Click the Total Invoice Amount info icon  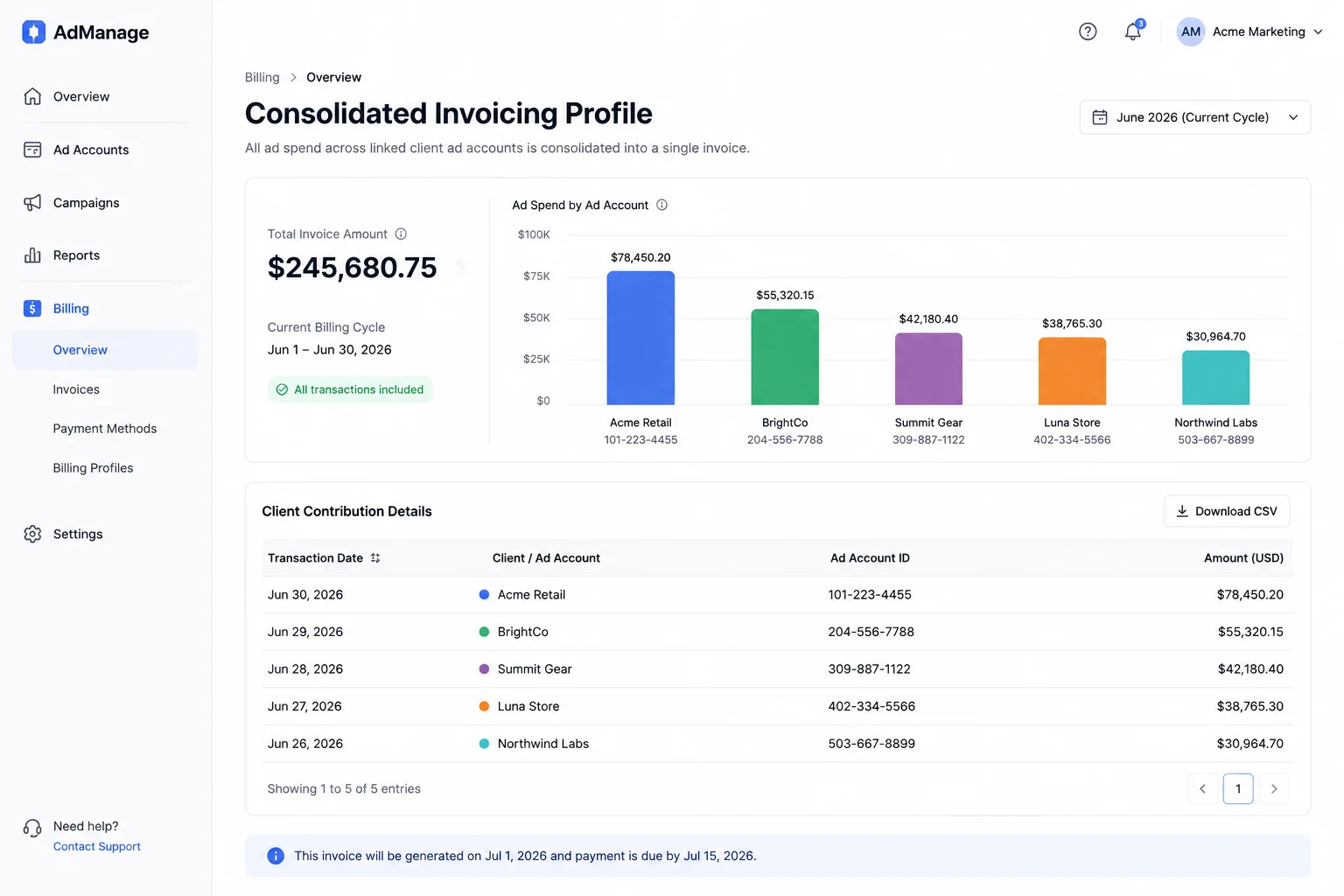pos(401,234)
